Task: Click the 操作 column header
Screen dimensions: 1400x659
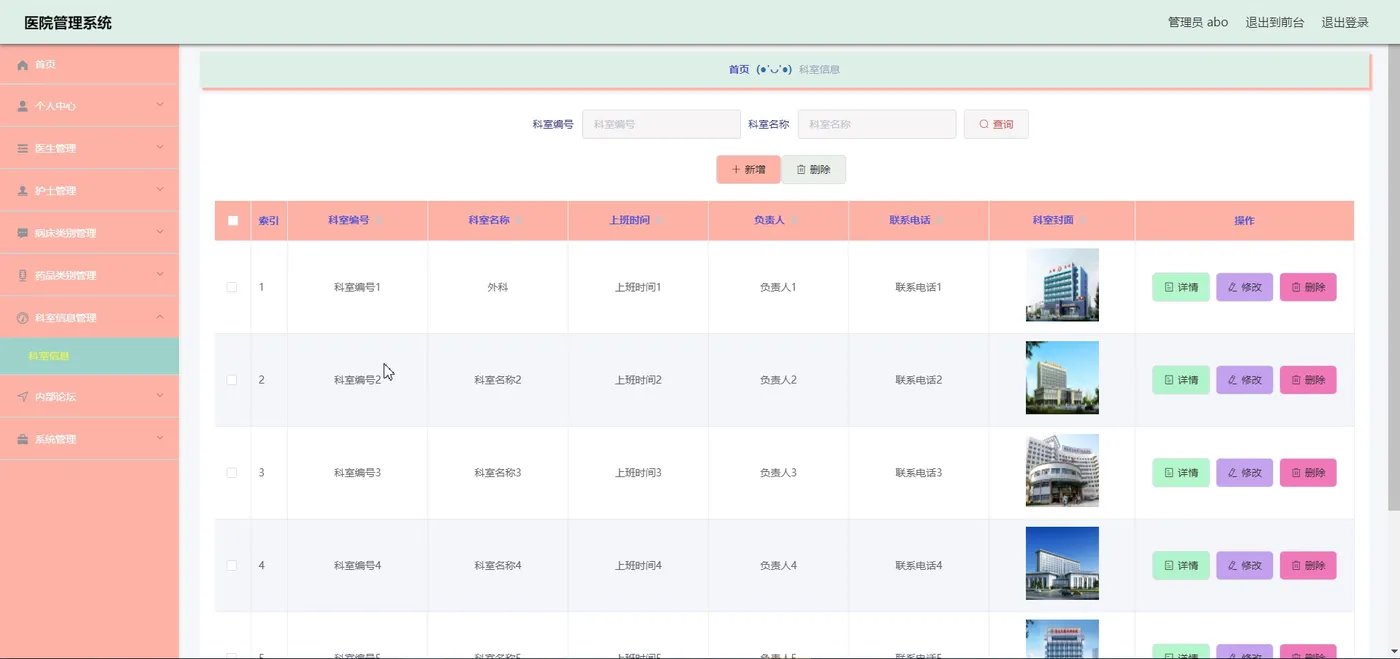Action: pos(1244,221)
